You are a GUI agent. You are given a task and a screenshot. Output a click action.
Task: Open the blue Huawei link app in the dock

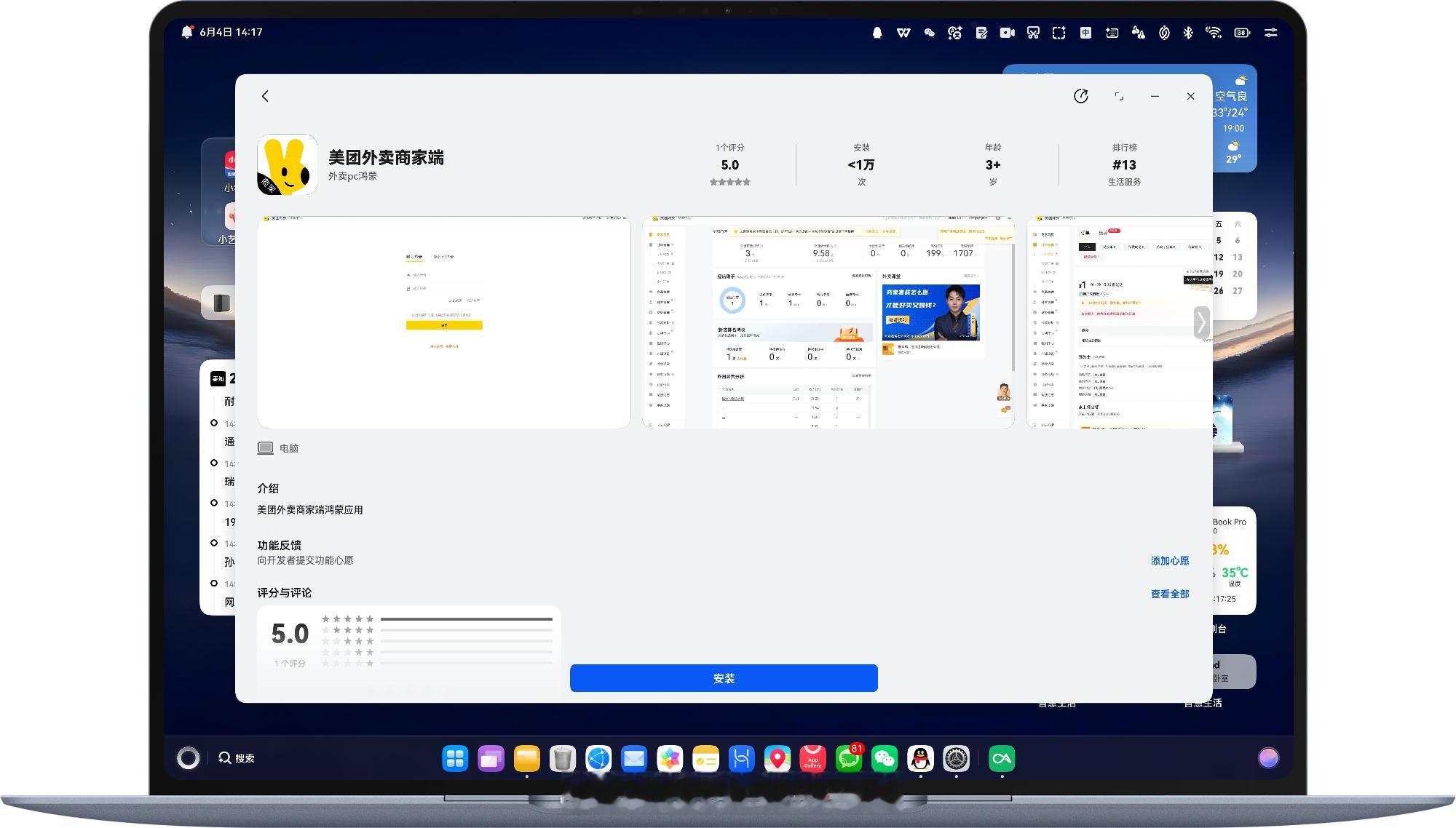[x=741, y=759]
